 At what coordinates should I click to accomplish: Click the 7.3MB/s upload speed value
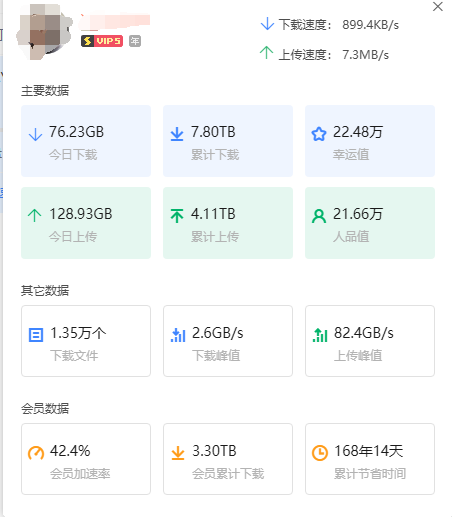[x=366, y=55]
